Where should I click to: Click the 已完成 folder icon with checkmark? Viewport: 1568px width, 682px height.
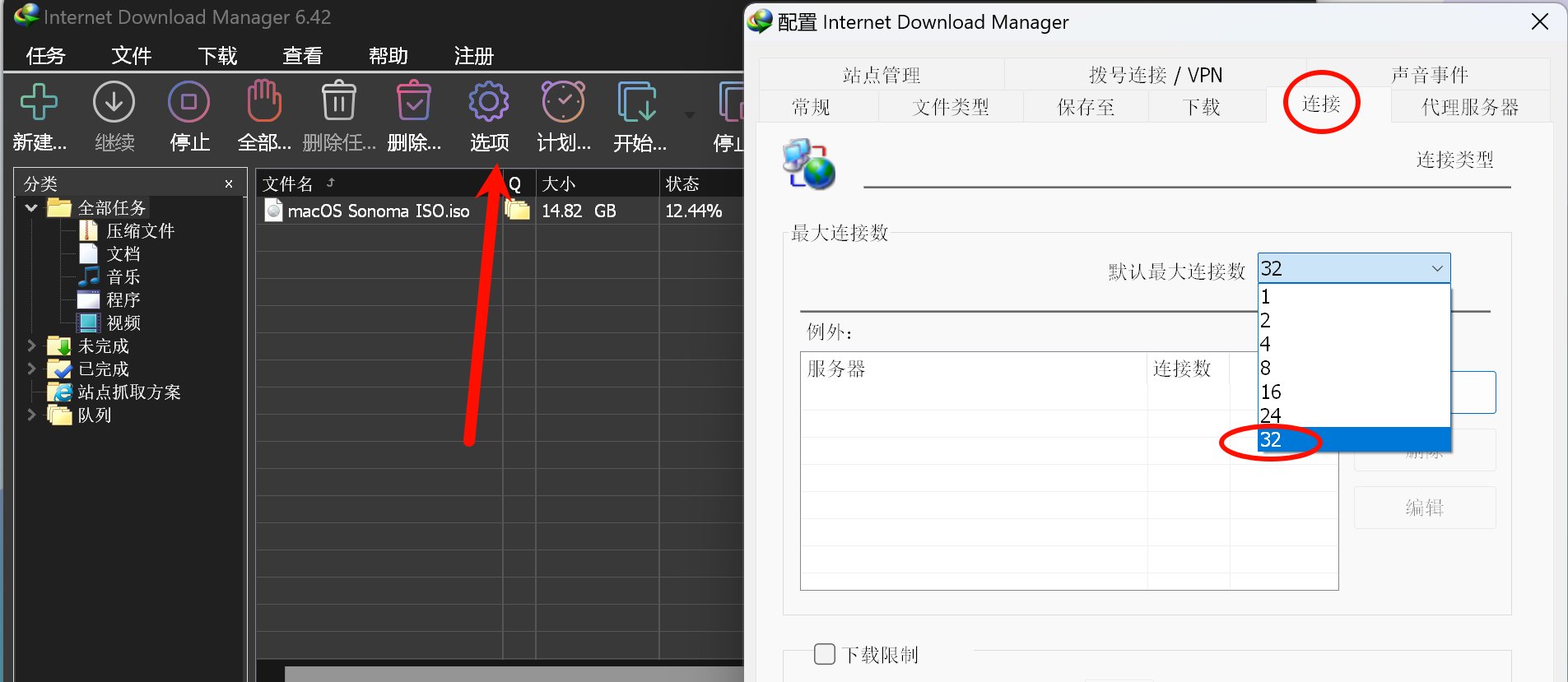[x=59, y=369]
